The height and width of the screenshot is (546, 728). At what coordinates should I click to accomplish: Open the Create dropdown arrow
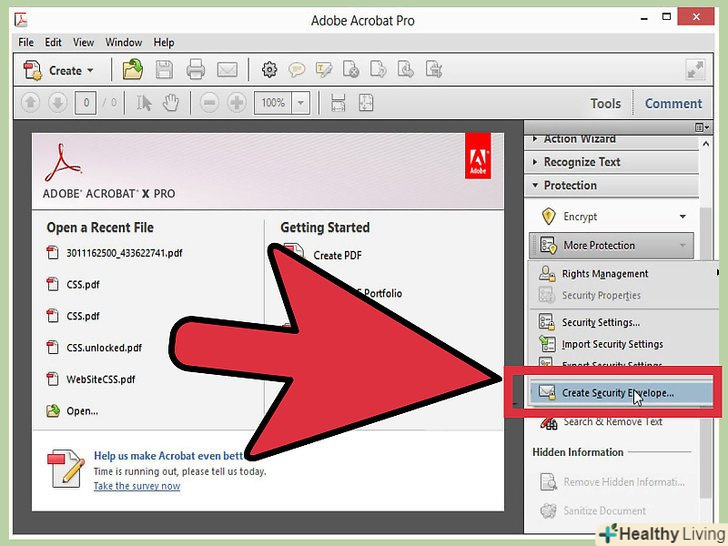91,71
